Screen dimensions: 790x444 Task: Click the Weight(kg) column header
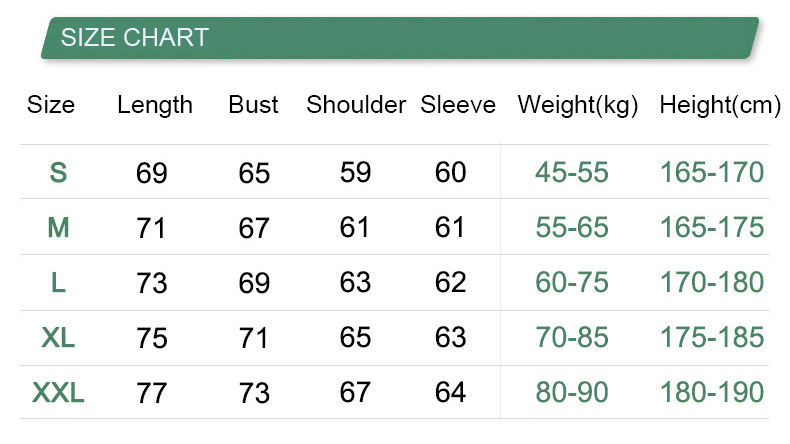(578, 105)
